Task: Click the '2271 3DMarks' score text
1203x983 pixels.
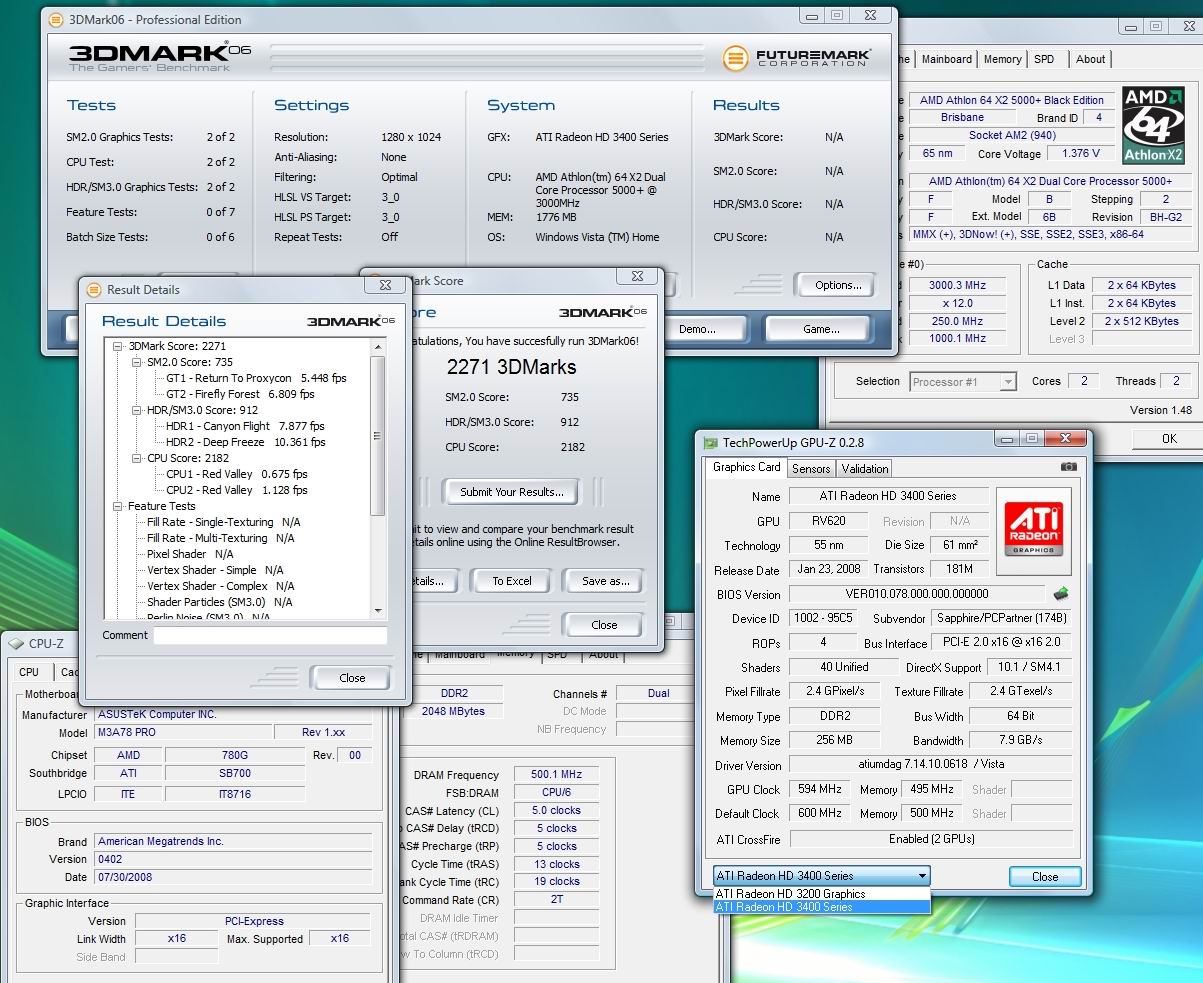Action: click(x=511, y=366)
